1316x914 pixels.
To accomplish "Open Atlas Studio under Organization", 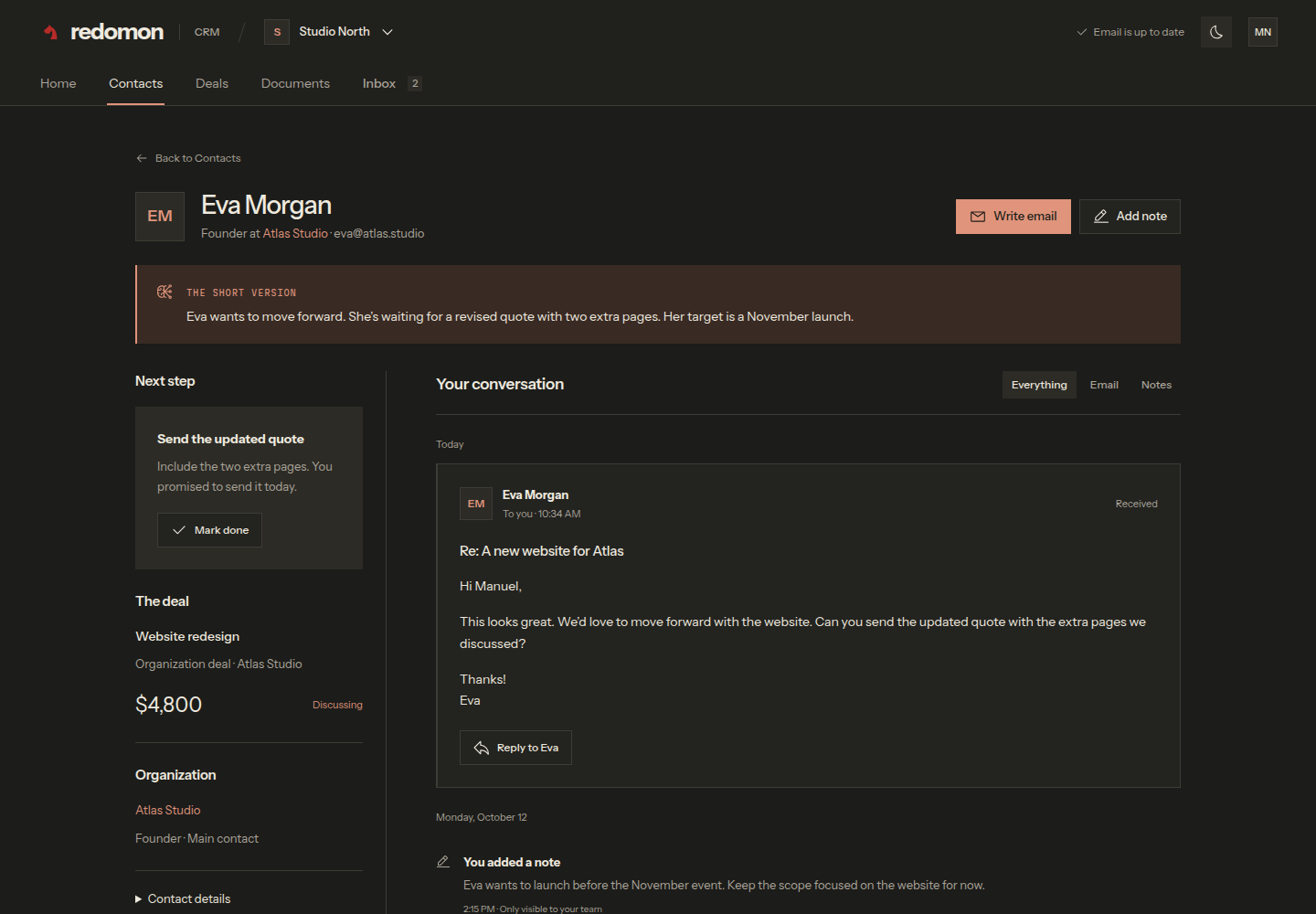I will pos(168,810).
